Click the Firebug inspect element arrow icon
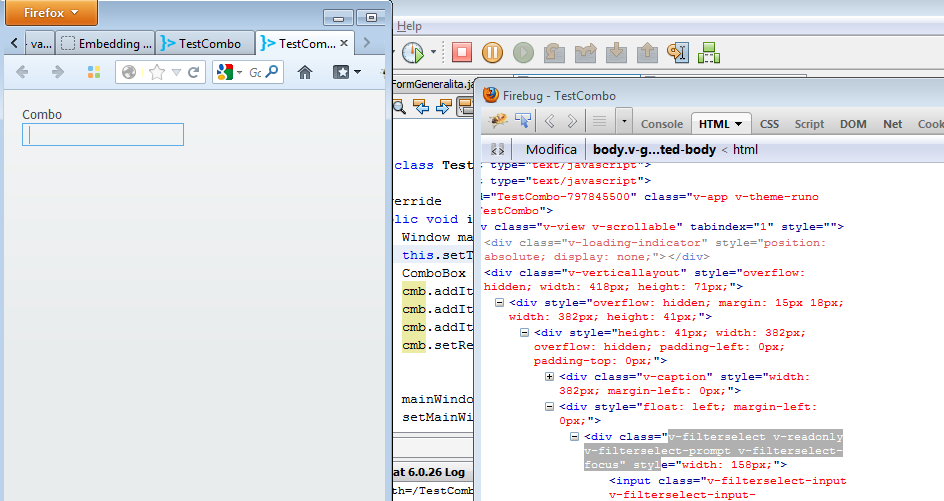The image size is (944, 501). [x=523, y=121]
